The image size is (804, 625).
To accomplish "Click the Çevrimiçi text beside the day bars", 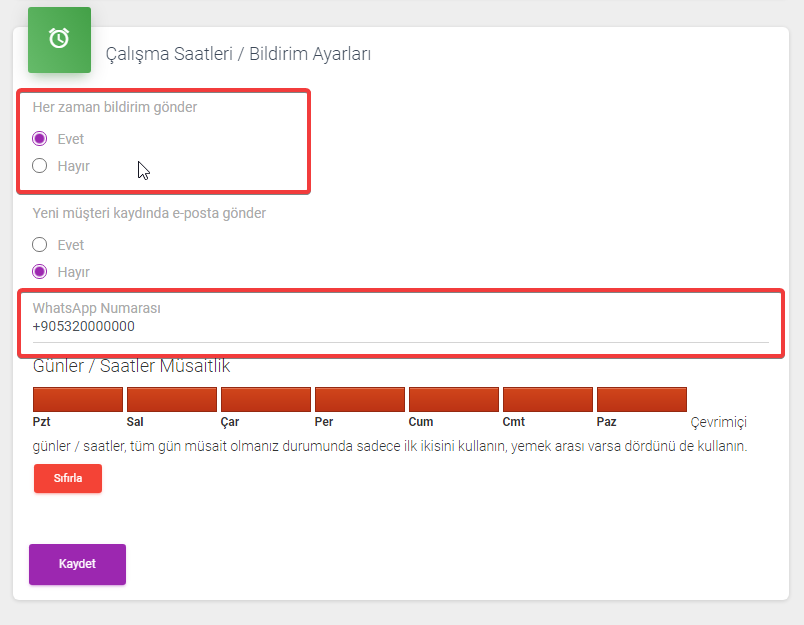I will point(718,422).
